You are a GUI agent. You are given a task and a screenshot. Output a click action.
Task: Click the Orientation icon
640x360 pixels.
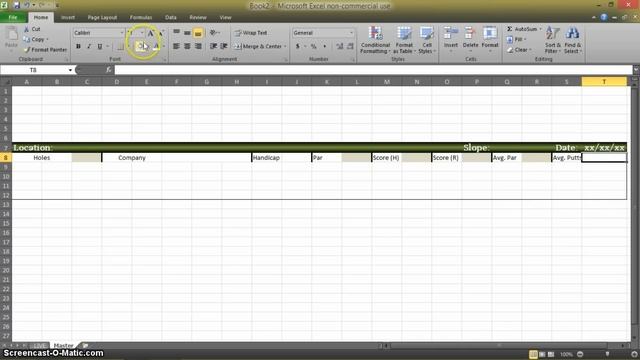tap(213, 33)
